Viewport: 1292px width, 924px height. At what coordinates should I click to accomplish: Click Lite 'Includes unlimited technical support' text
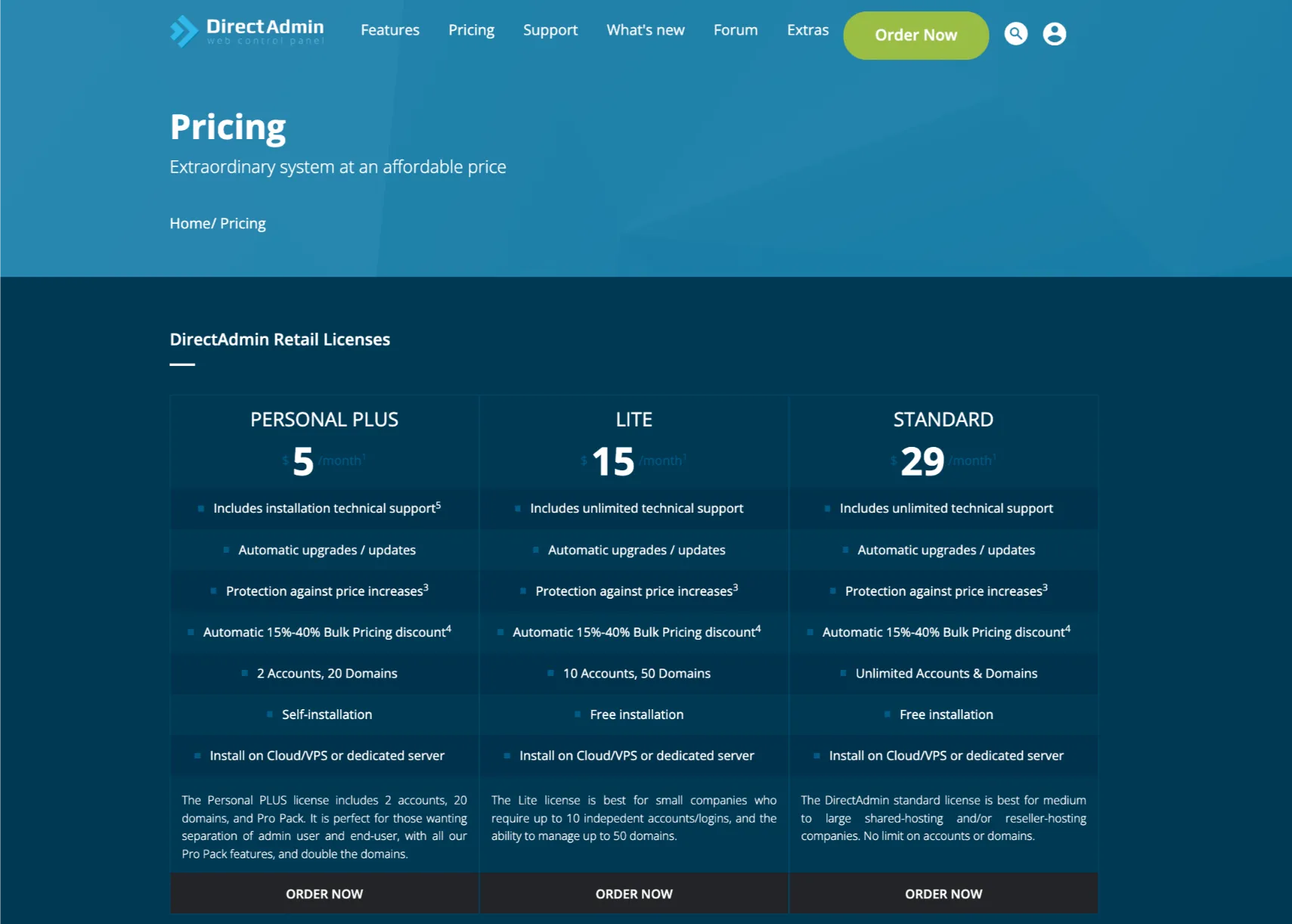point(637,508)
